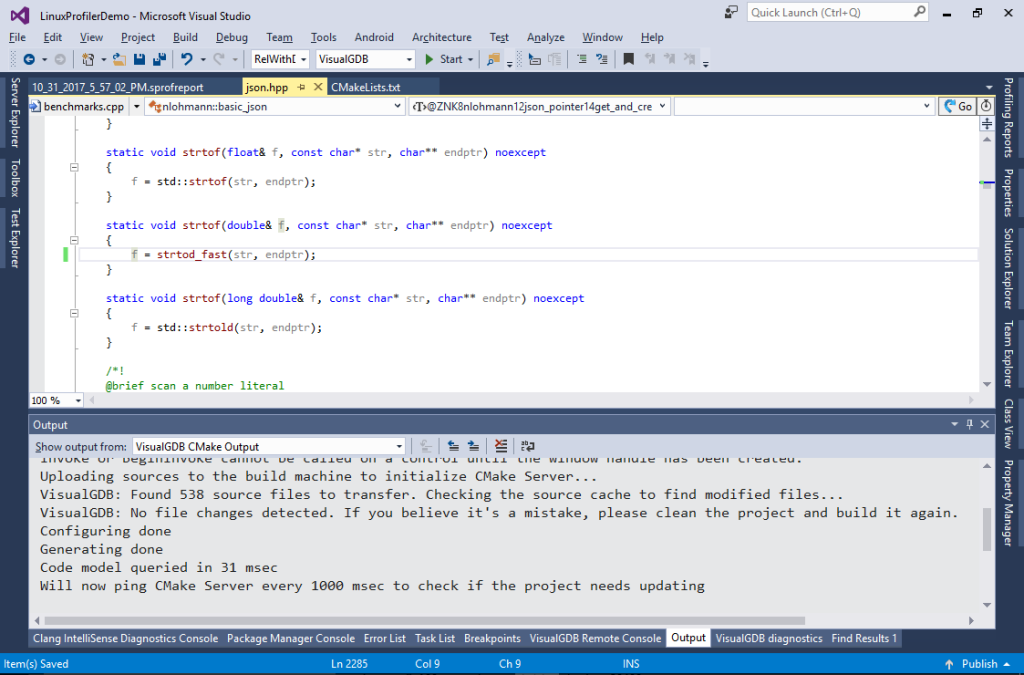Click Publish in the status bar
The width and height of the screenshot is (1024, 675).
coord(978,663)
